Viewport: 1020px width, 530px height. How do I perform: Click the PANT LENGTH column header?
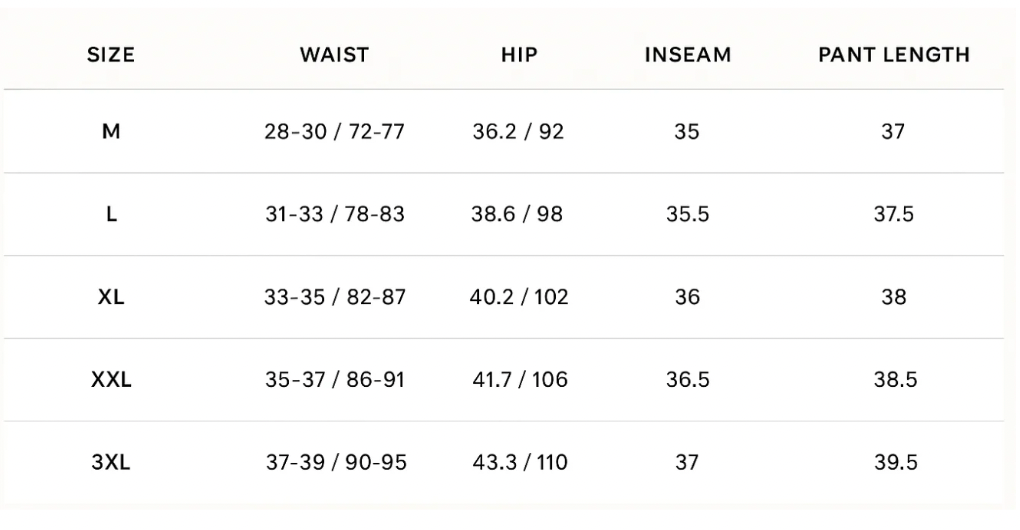pos(894,56)
